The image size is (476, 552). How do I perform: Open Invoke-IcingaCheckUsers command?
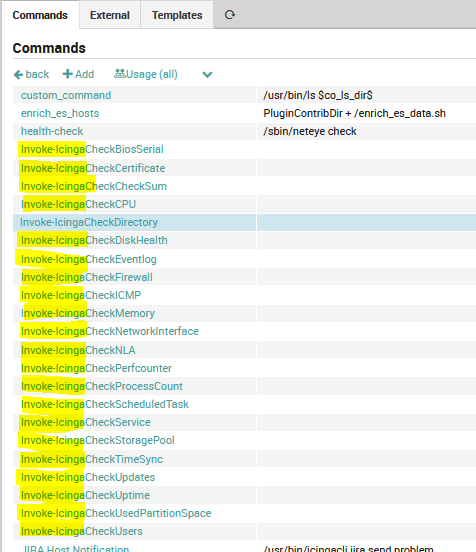[x=82, y=531]
